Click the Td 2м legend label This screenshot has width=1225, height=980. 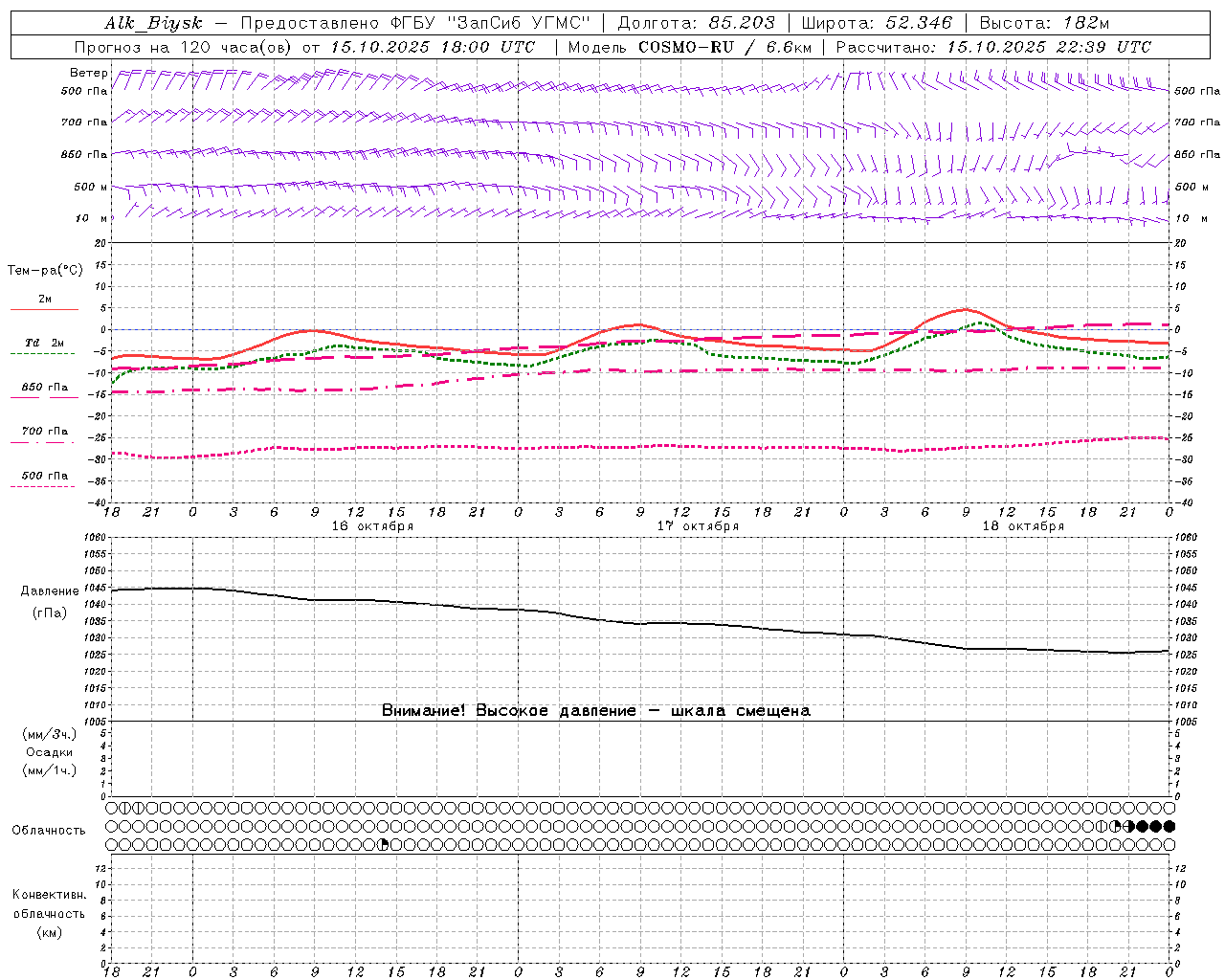click(44, 343)
